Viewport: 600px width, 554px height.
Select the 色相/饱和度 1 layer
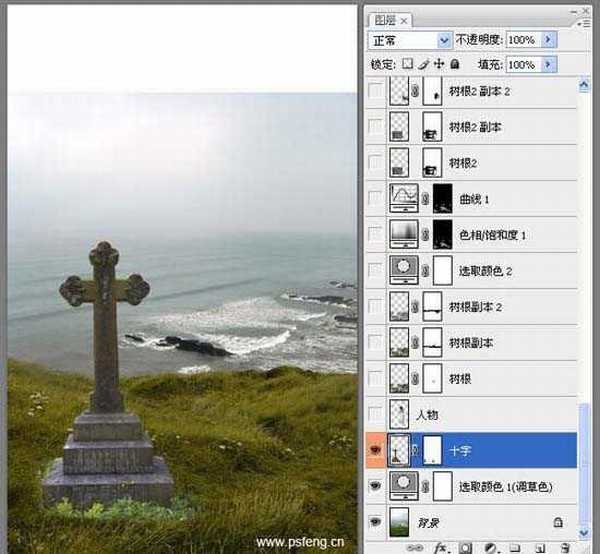pos(500,235)
